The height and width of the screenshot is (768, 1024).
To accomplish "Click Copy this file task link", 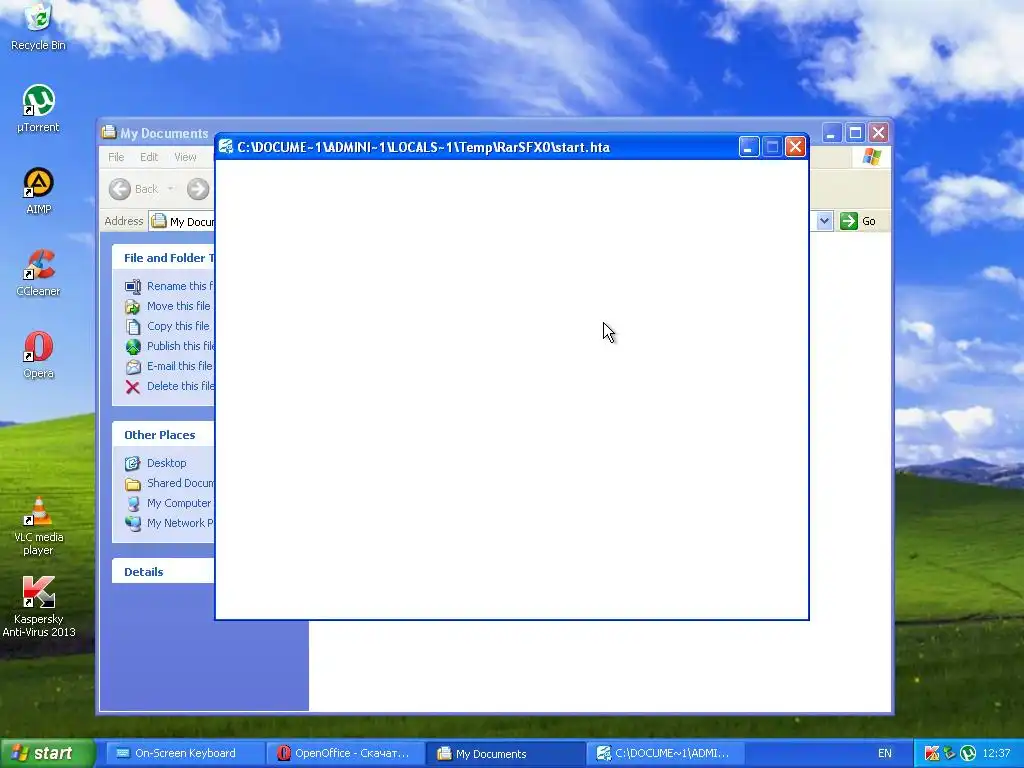I will coord(178,326).
